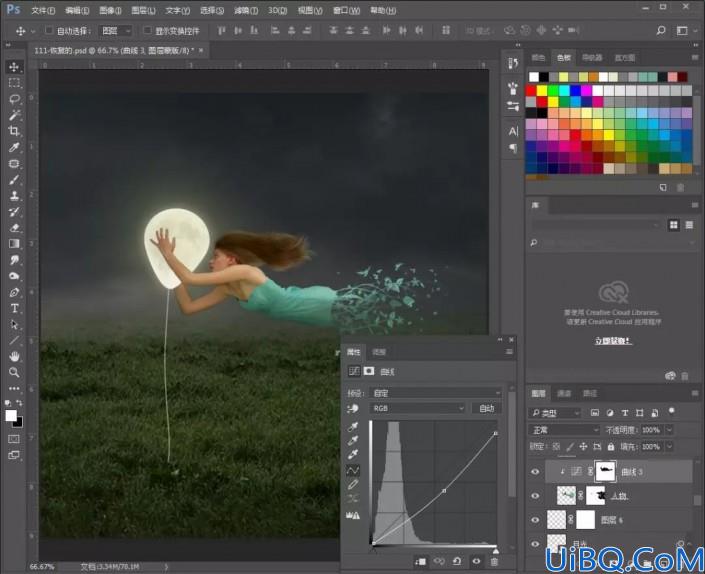Select the Brush tool
Screen dimensions: 705x574
click(14, 180)
